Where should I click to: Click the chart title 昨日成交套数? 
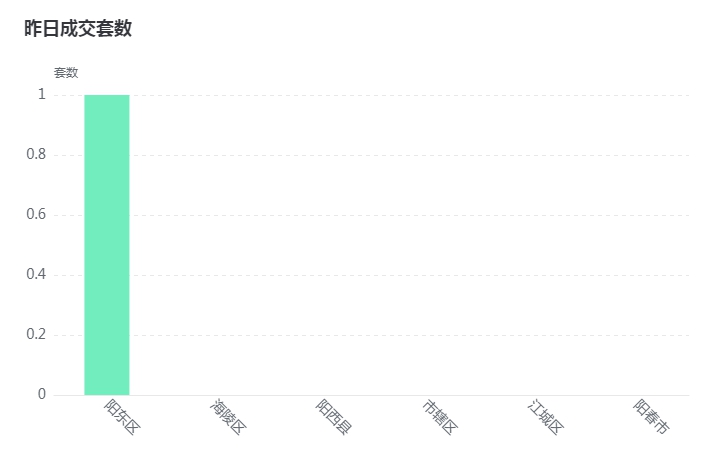[x=78, y=28]
